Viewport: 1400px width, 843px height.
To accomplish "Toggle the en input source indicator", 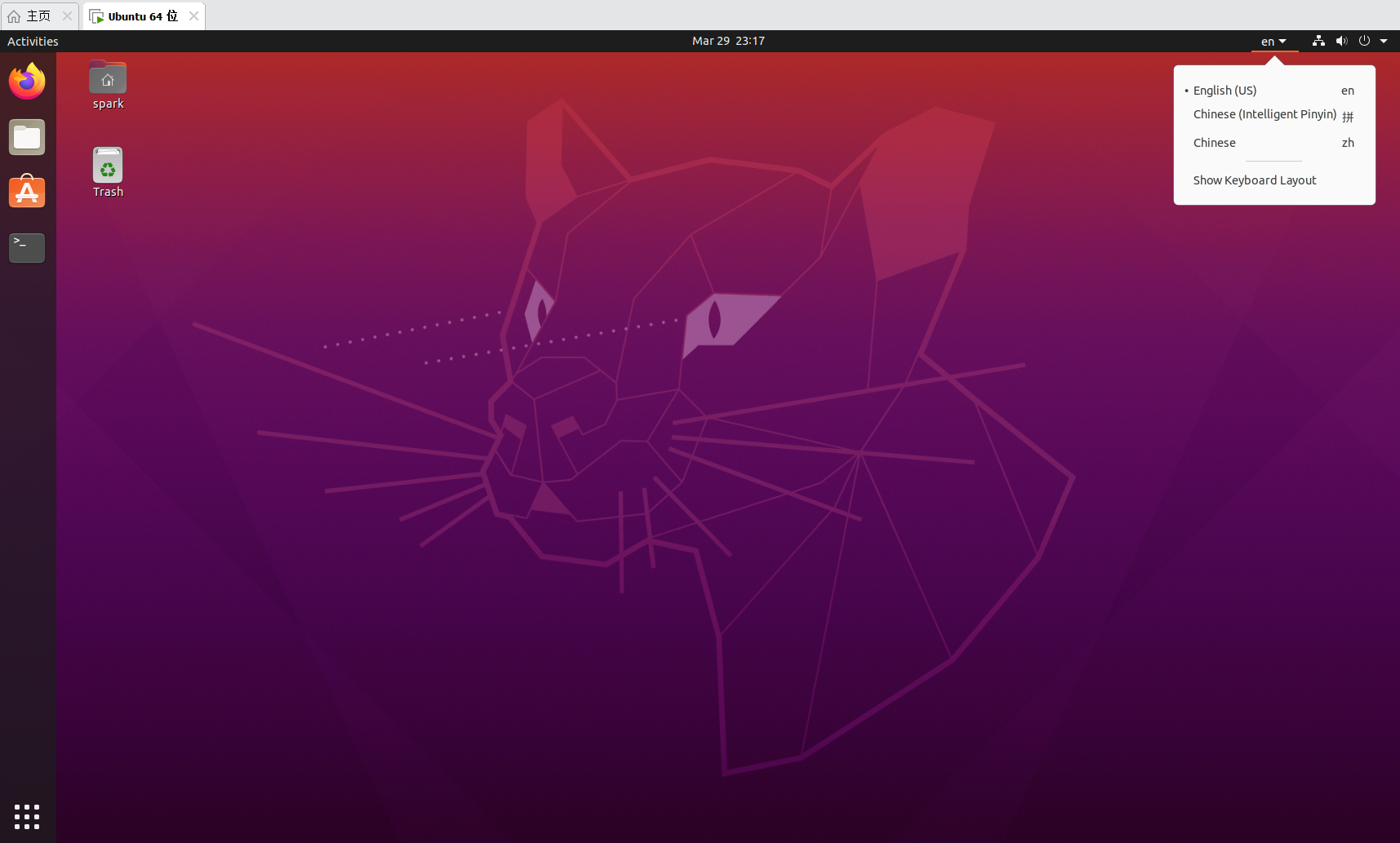I will [1274, 41].
